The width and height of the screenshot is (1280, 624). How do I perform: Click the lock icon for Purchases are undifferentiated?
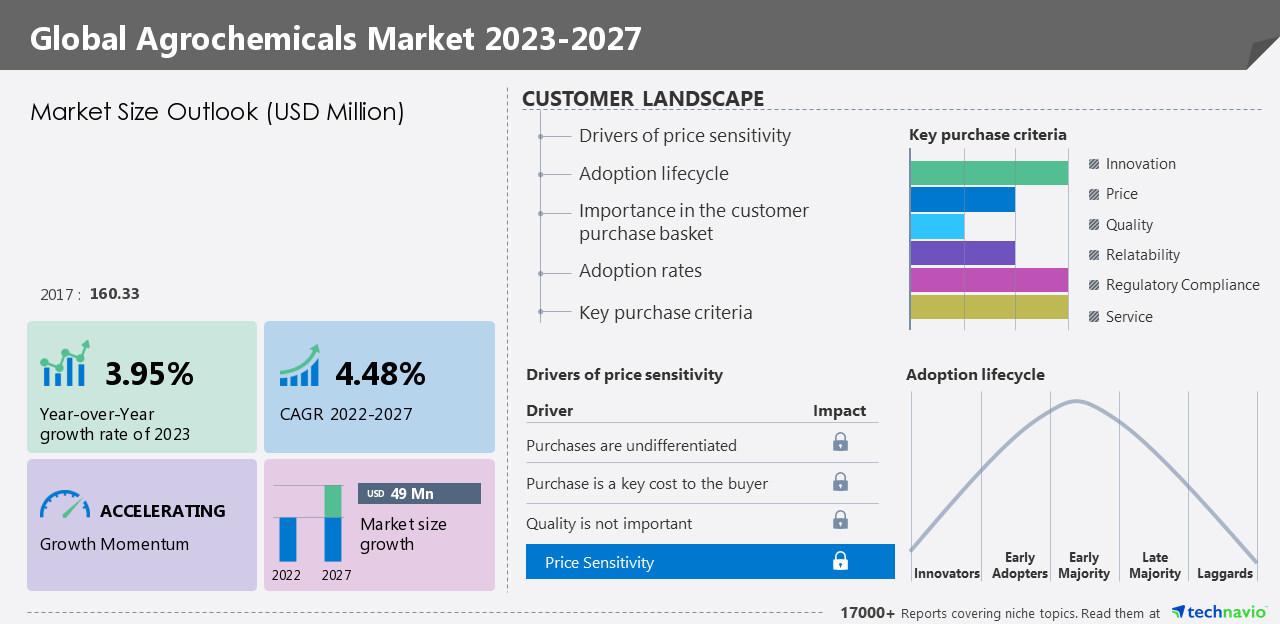tap(840, 442)
